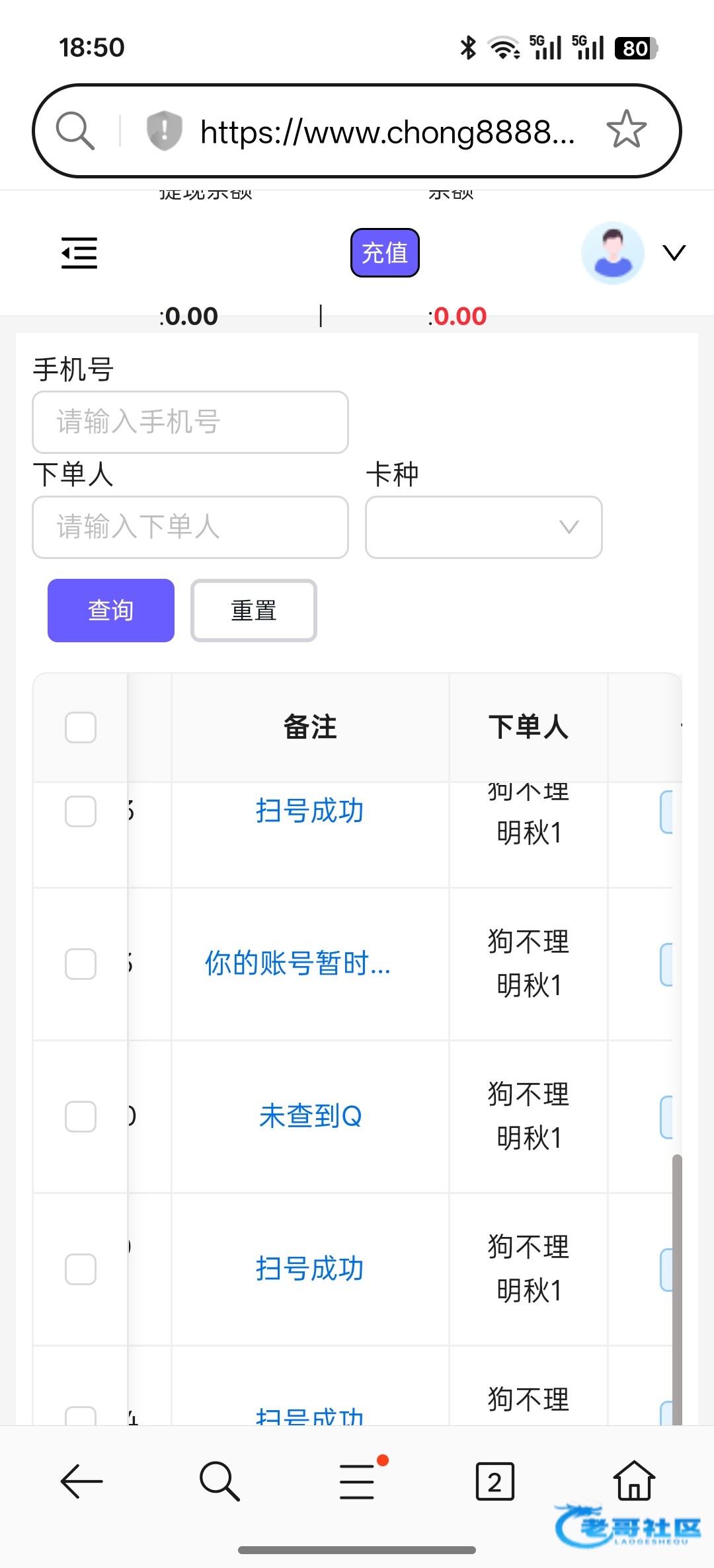The width and height of the screenshot is (714, 1568).
Task: Click the 充值 recharge button
Action: (x=385, y=253)
